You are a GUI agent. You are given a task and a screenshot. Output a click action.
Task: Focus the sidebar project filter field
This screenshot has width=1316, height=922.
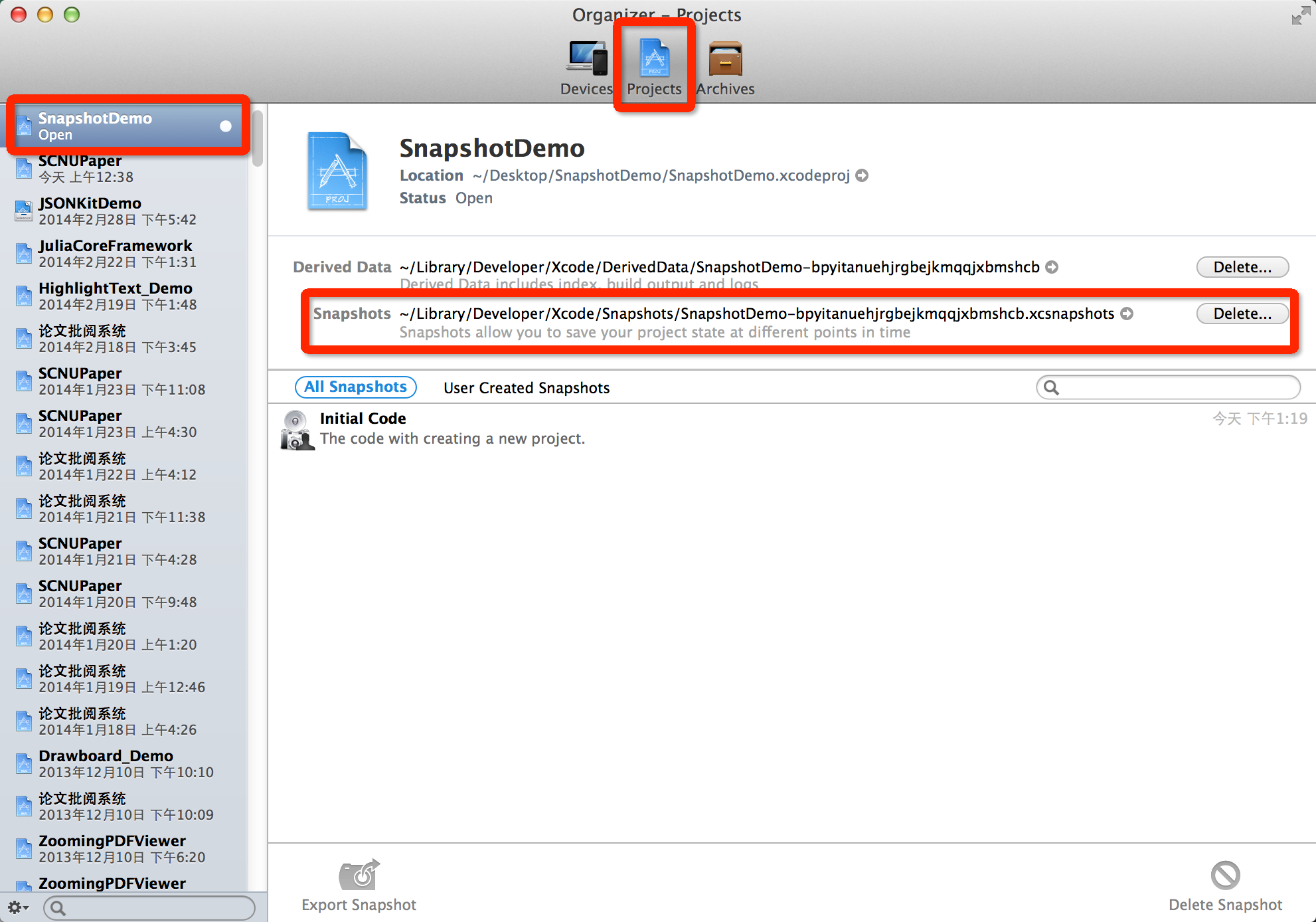pos(149,908)
